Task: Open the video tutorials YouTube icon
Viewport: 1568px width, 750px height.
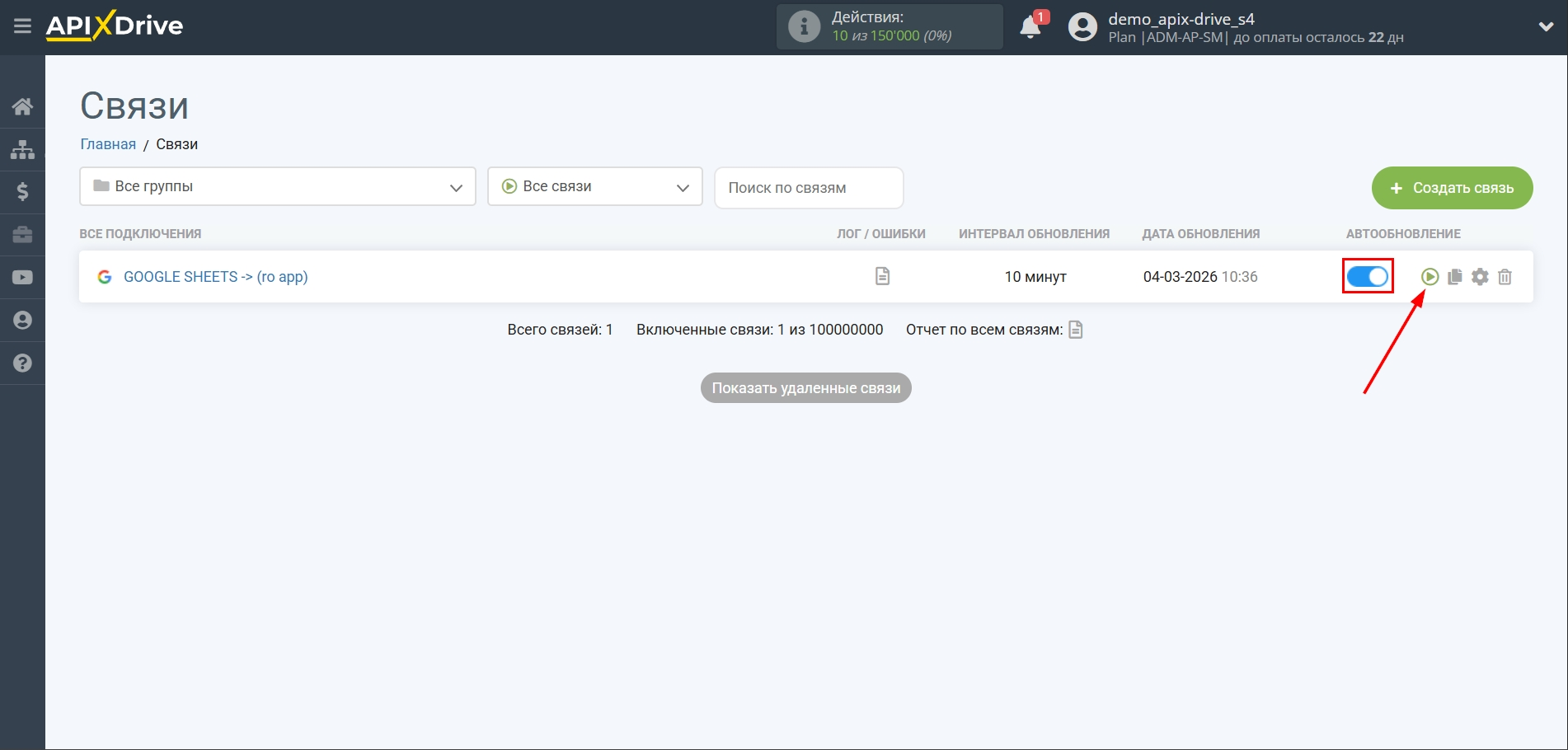Action: coord(22,278)
